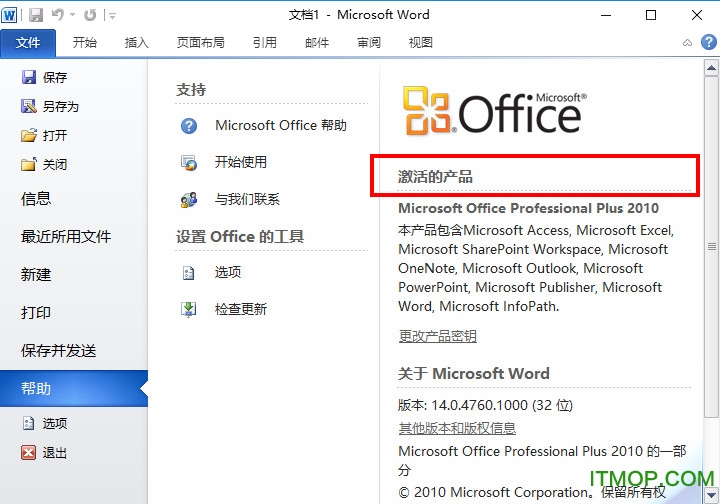The image size is (720, 504).
Task: Choose 打开 in the backstage menu
Action: click(55, 135)
